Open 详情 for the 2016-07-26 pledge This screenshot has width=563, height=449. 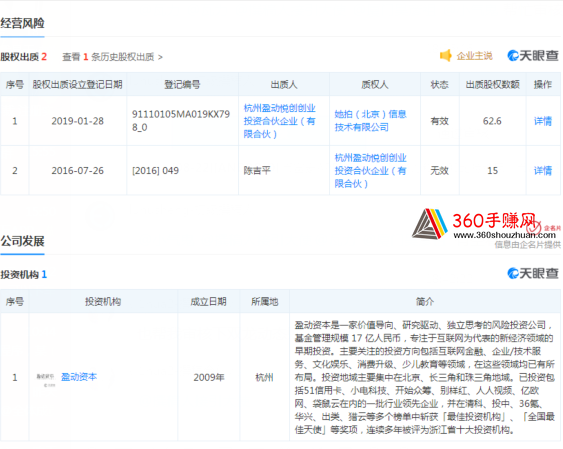(543, 170)
